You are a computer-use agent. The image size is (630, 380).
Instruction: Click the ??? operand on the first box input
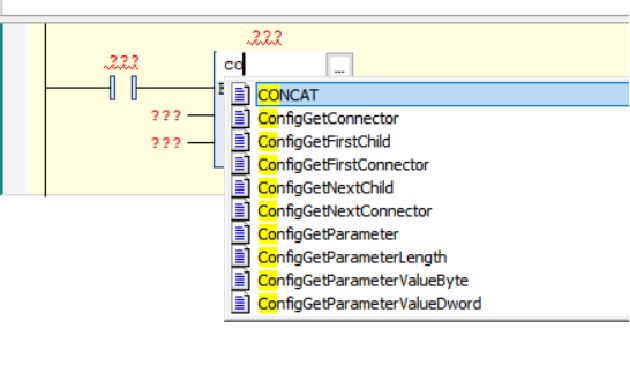click(x=166, y=116)
